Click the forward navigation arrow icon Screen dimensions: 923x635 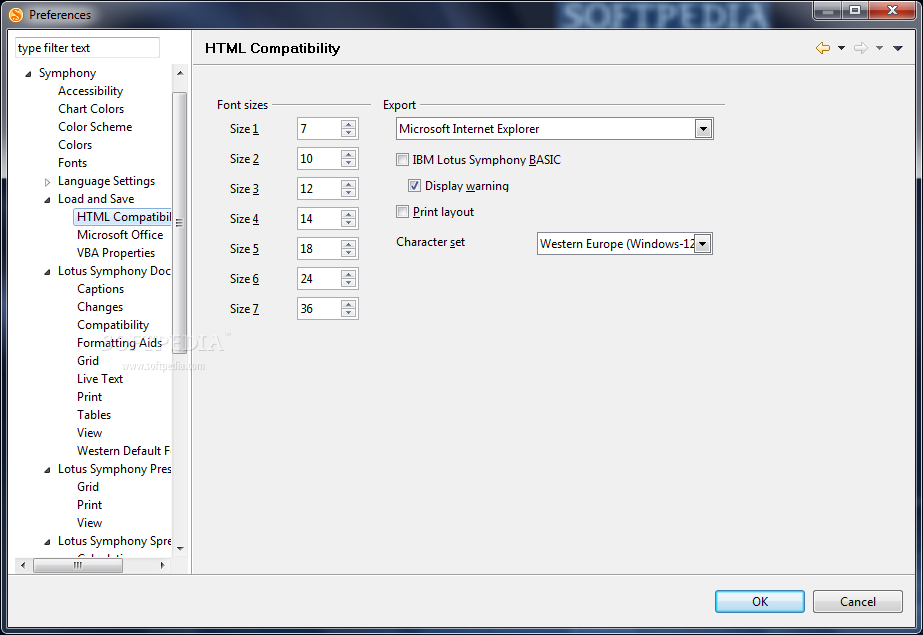(861, 48)
